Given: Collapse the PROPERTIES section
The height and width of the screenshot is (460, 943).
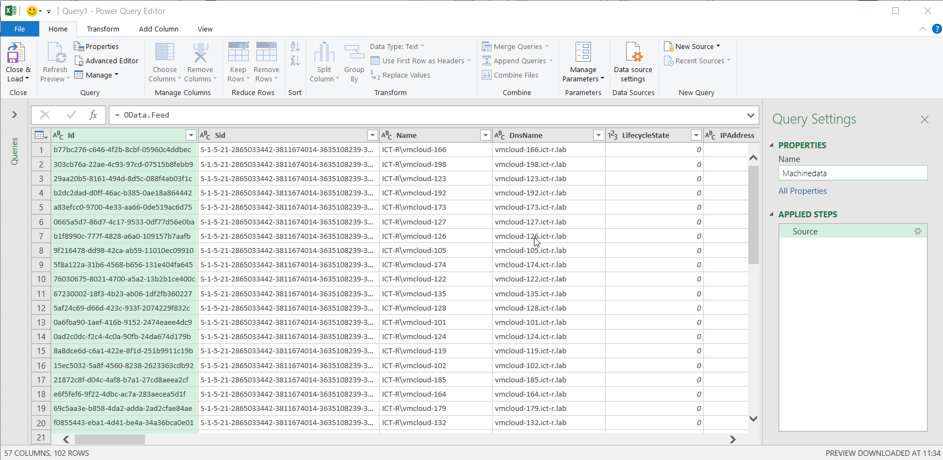Looking at the screenshot, I should [771, 146].
